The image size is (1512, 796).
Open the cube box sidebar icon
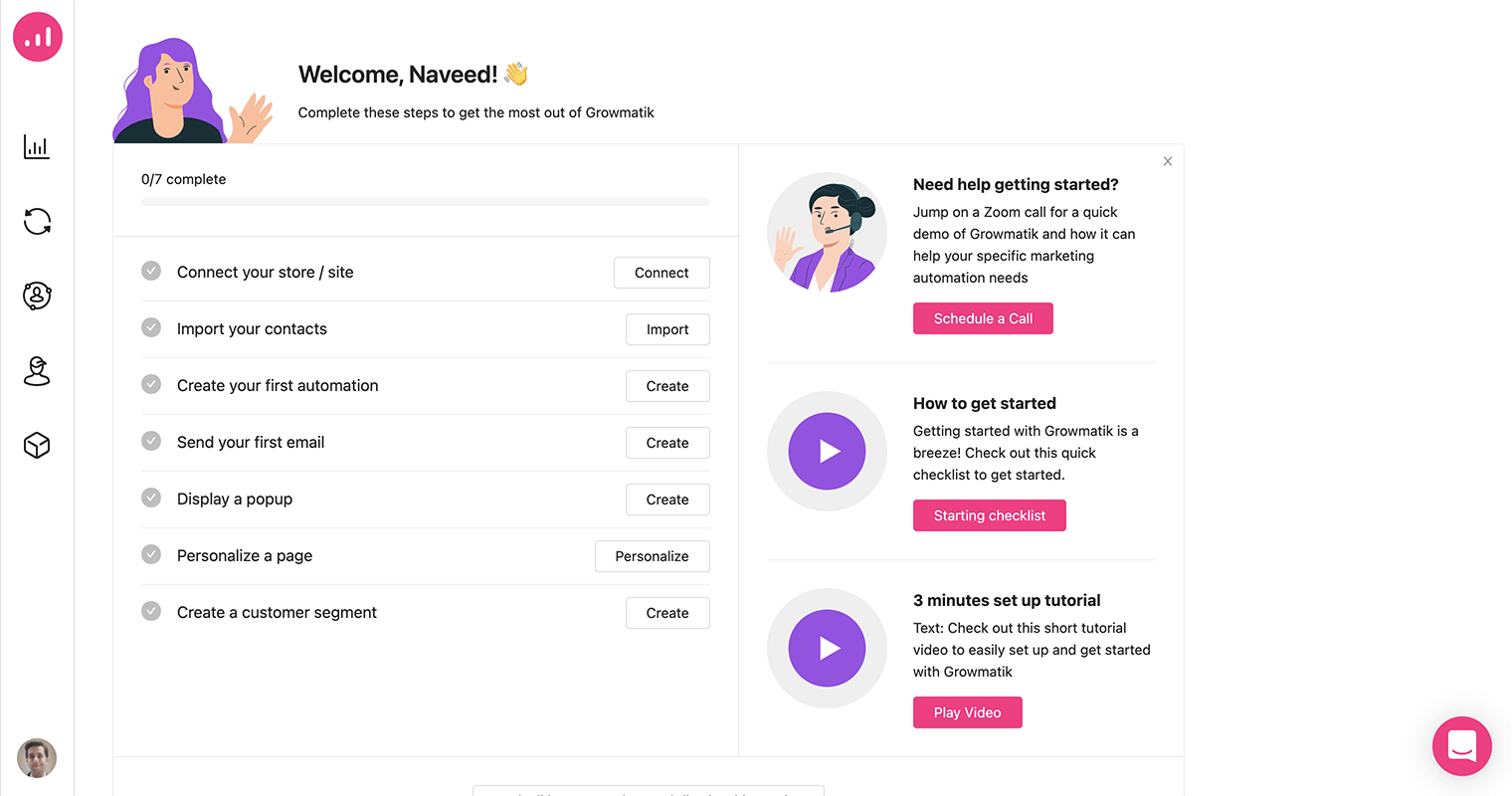[37, 445]
